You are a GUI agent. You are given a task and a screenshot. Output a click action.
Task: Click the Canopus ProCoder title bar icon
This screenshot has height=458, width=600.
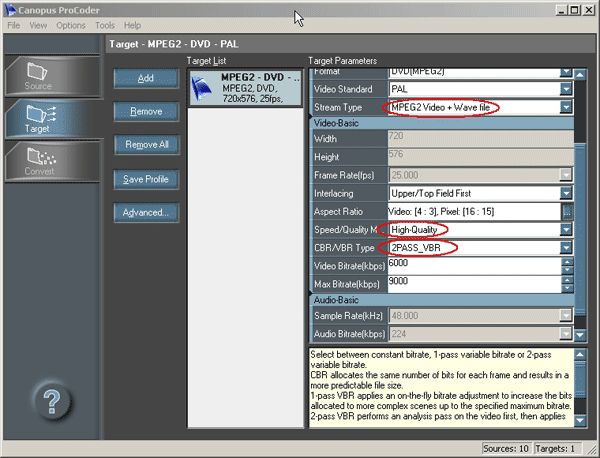pyautogui.click(x=10, y=10)
